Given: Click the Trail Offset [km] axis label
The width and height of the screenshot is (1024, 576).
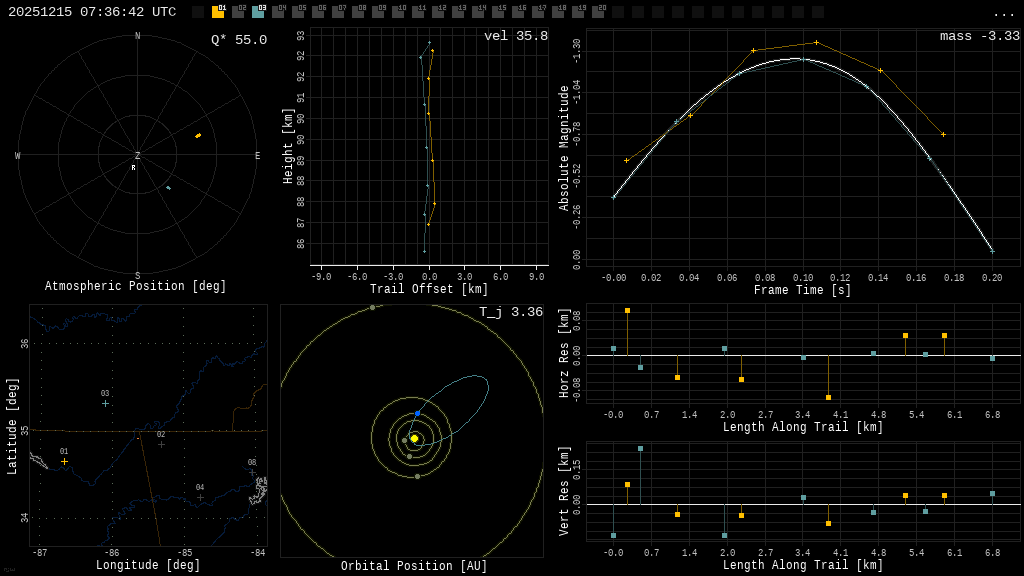Looking at the screenshot, I should point(429,289).
